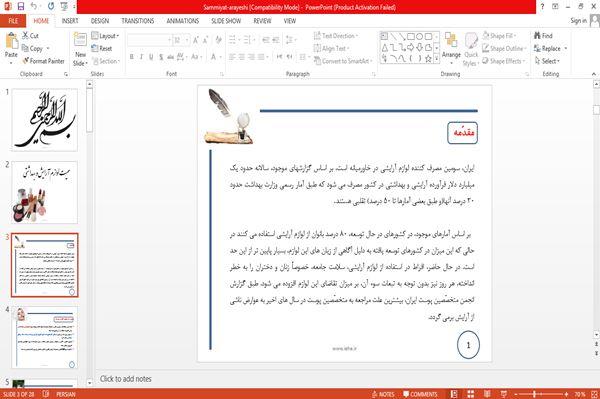600x399 pixels.
Task: Open spell check icon in status bar
Action: point(46,394)
